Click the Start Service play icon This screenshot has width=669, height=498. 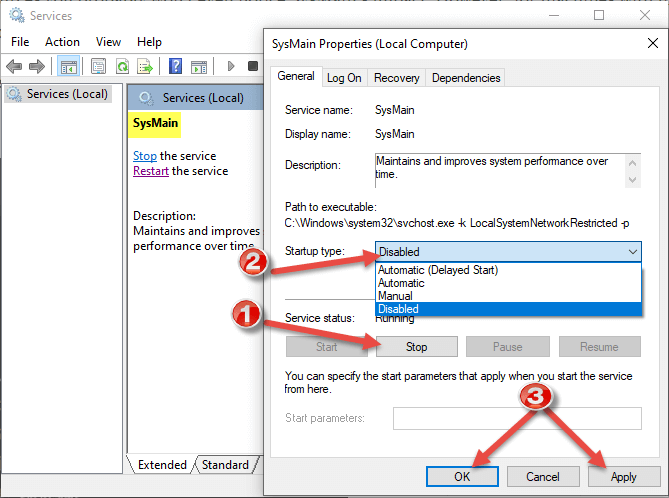231,66
